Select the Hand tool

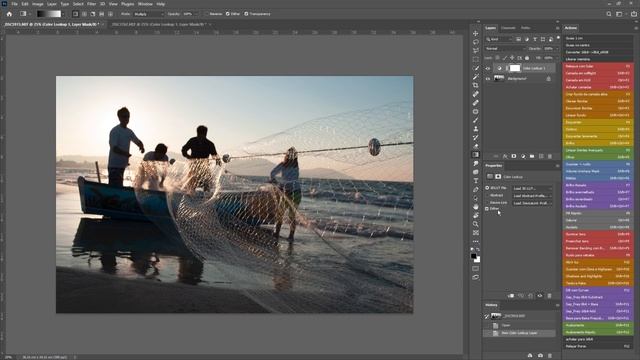476,207
